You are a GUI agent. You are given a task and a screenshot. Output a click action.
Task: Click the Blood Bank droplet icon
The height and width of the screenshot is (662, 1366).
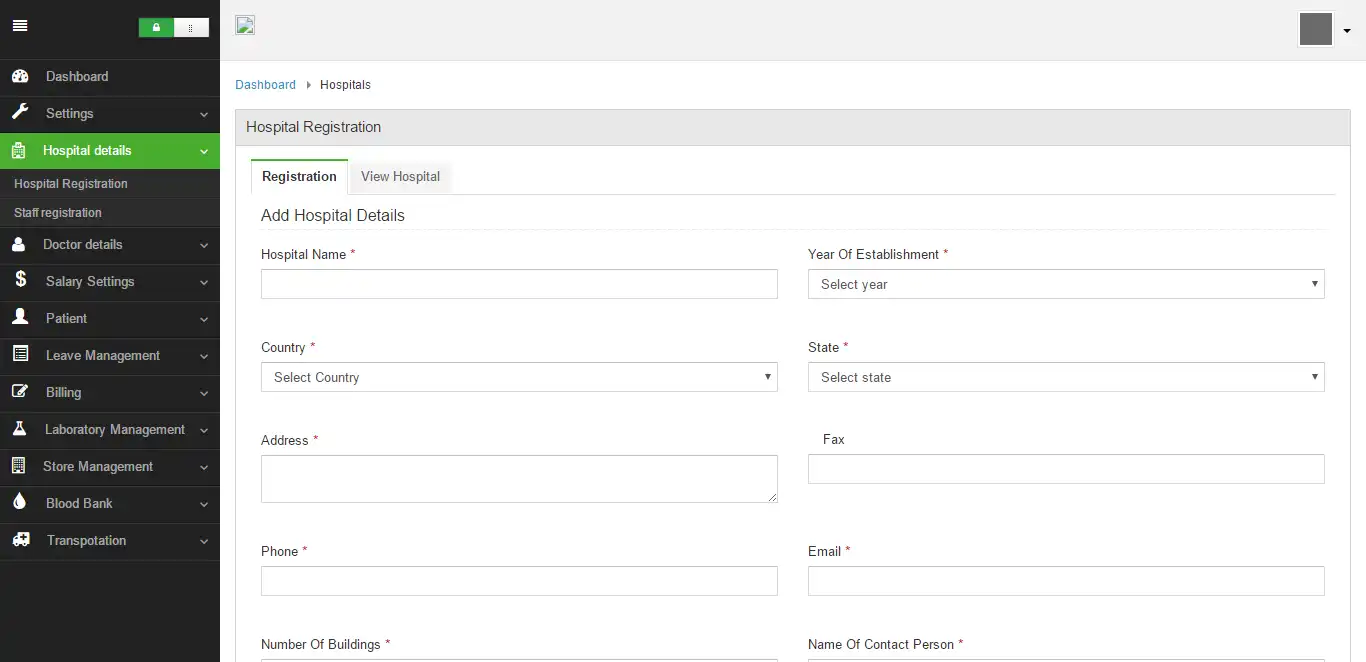[x=20, y=503]
